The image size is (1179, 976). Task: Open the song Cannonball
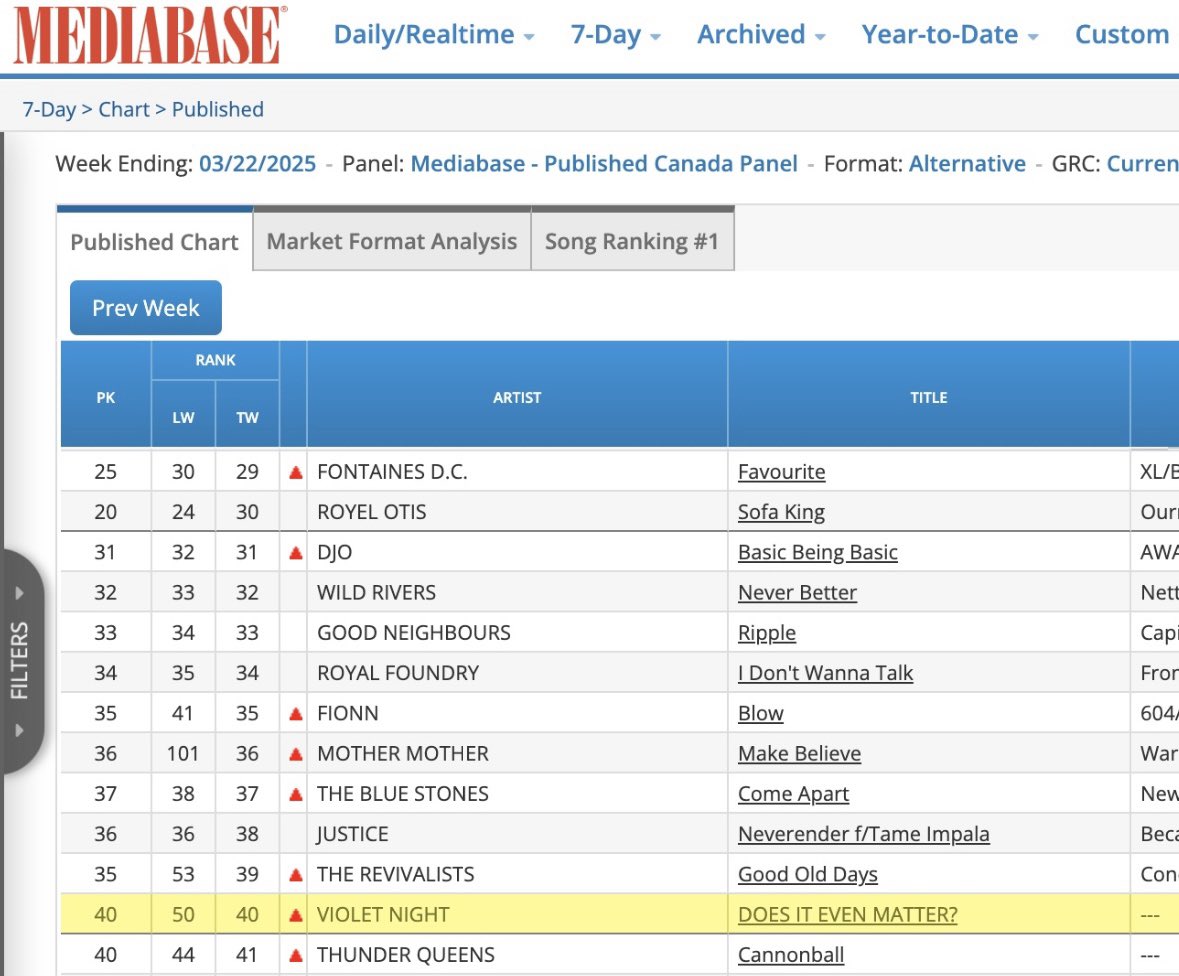tap(790, 955)
